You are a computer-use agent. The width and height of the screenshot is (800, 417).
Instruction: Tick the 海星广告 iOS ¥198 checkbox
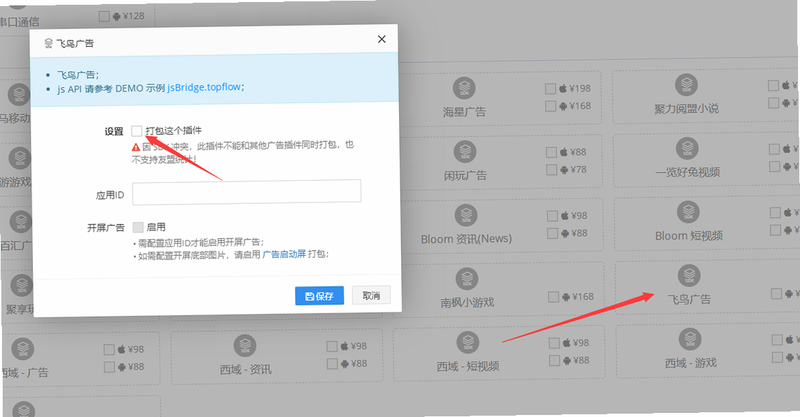coord(550,89)
